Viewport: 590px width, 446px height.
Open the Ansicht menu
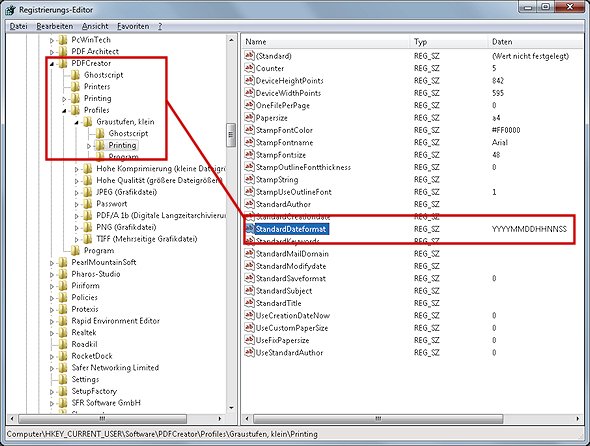point(95,26)
